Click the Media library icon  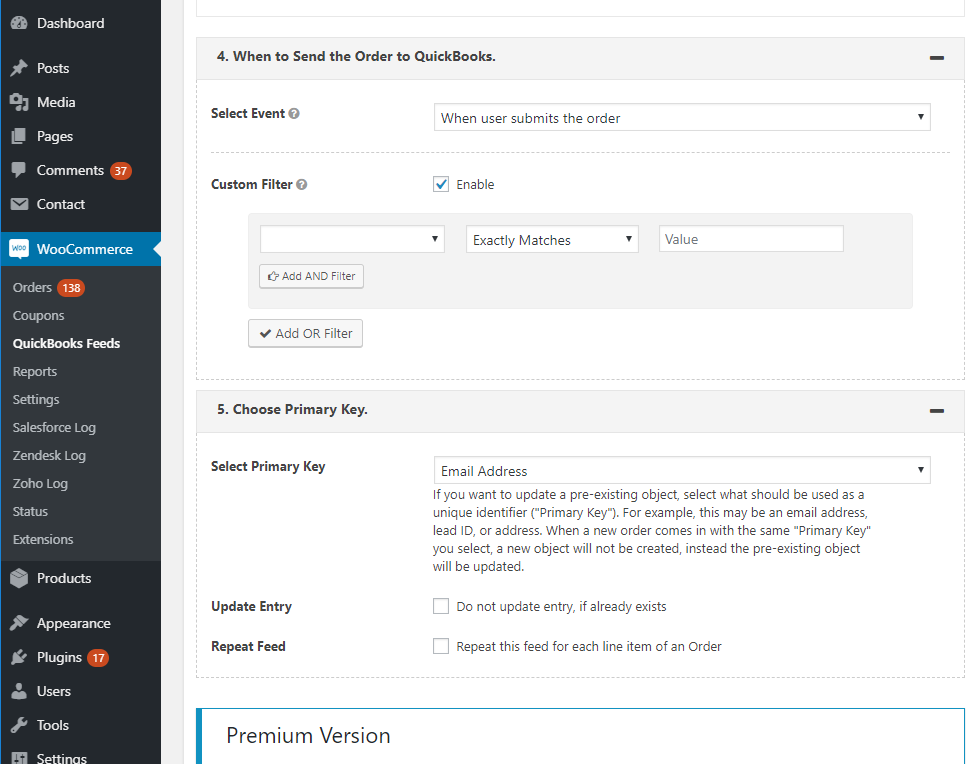19,102
